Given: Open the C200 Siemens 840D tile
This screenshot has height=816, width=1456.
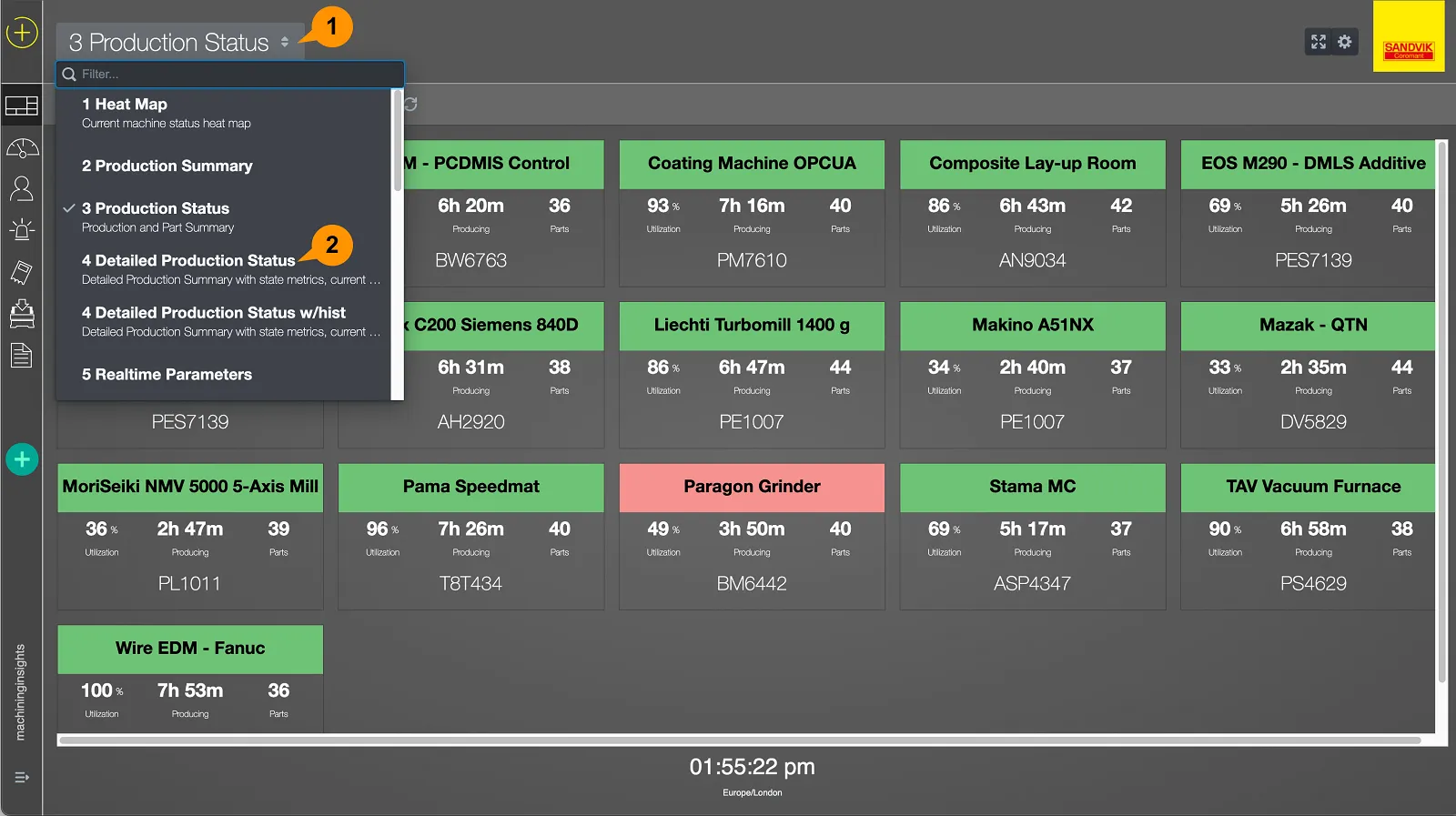Looking at the screenshot, I should coord(504,375).
